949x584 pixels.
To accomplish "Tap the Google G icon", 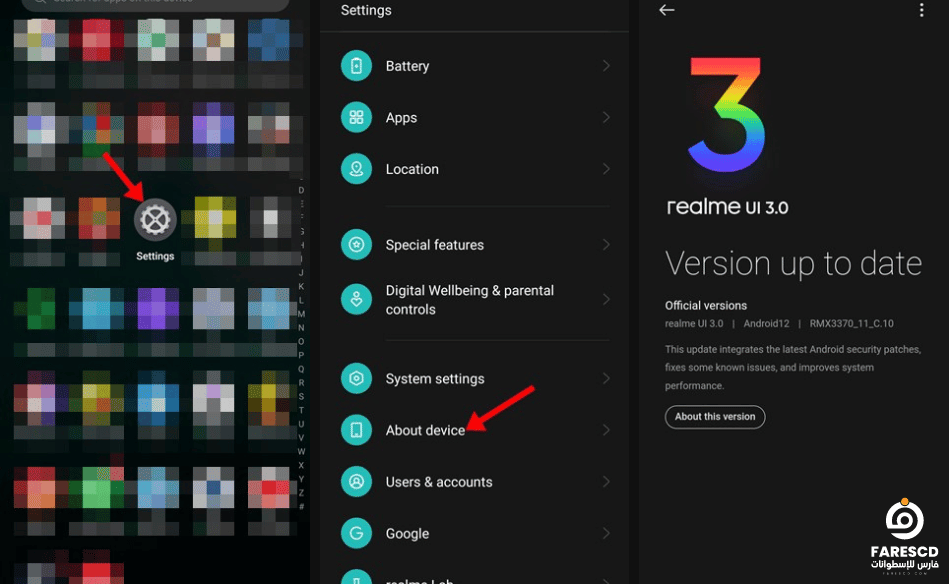I will (356, 533).
